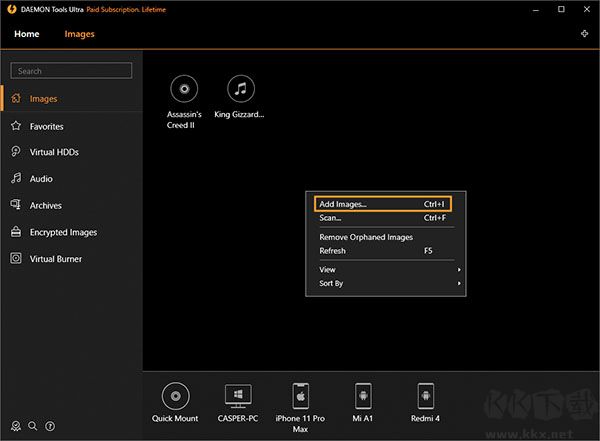Click the help question mark icon
This screenshot has height=441, width=600.
[x=50, y=426]
